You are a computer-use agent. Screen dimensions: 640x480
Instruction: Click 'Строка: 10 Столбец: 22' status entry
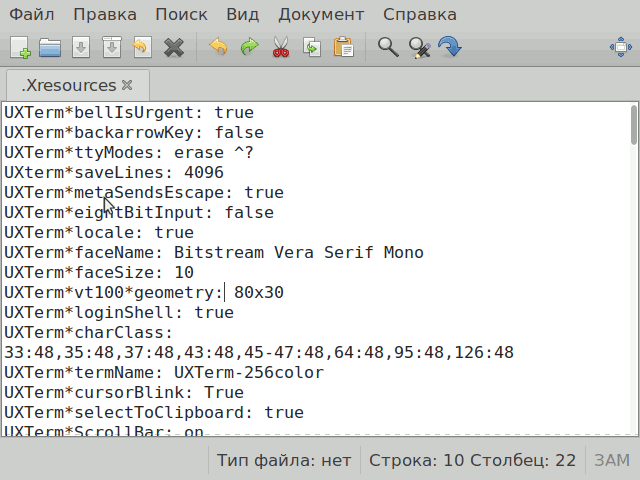click(x=473, y=460)
